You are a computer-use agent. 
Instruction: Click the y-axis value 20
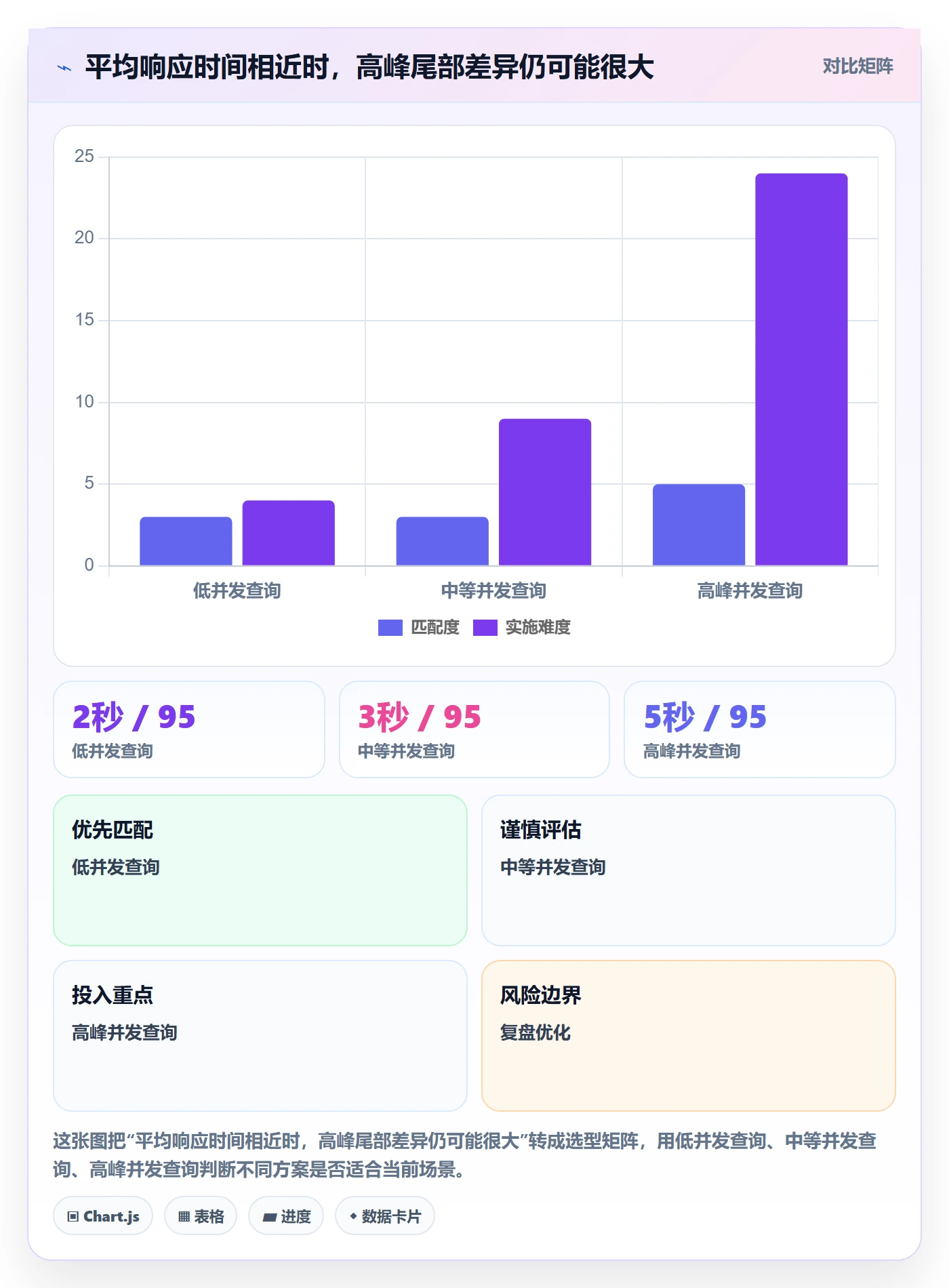pyautogui.click(x=85, y=238)
